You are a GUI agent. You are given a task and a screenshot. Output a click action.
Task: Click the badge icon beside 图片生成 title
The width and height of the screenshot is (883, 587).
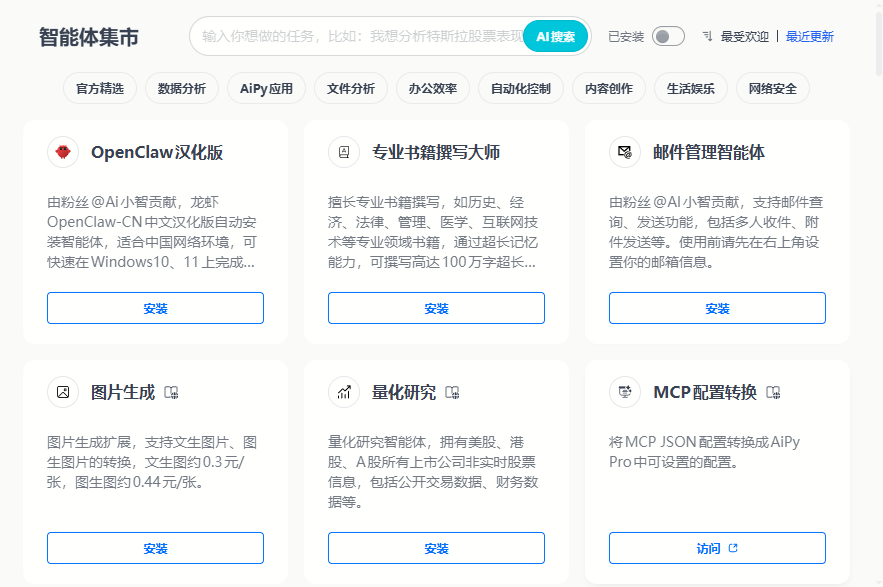pyautogui.click(x=171, y=393)
